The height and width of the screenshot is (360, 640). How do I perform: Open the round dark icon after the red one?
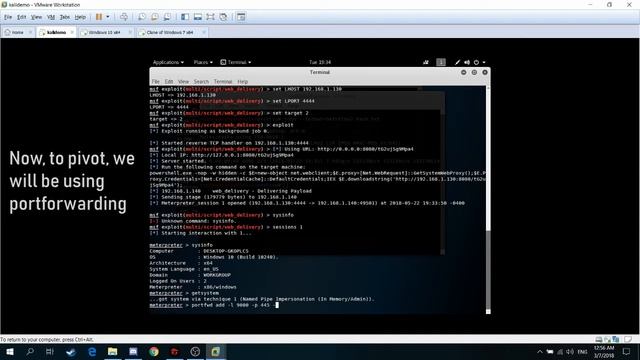click(195, 351)
